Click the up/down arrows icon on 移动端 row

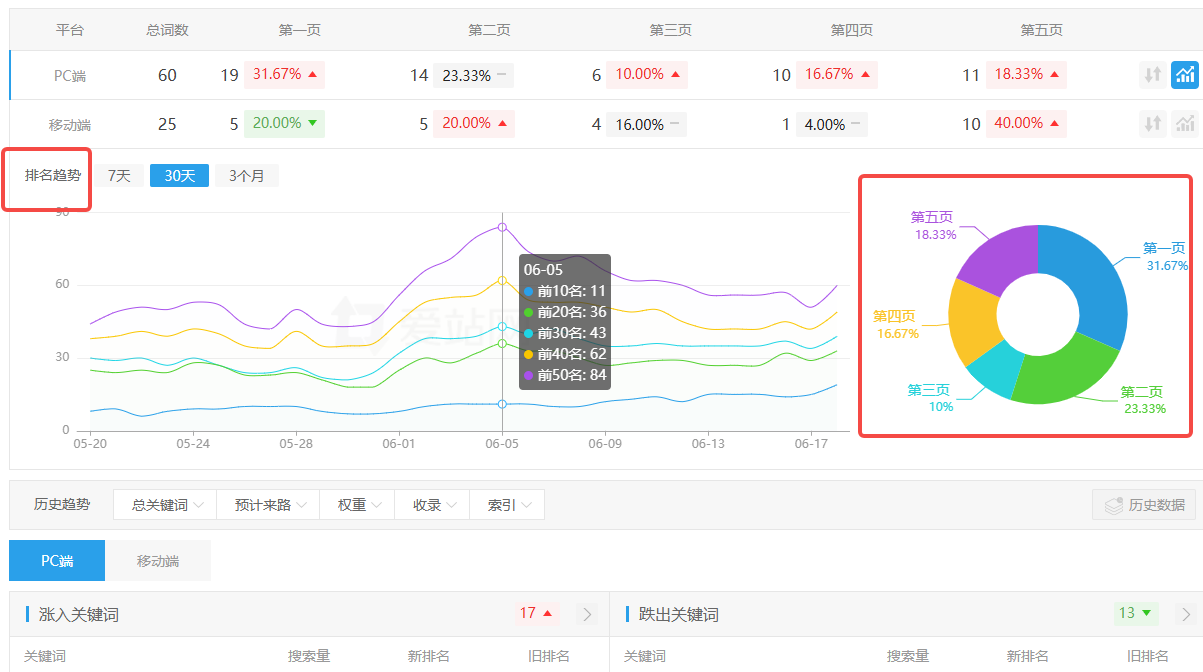pyautogui.click(x=1153, y=124)
